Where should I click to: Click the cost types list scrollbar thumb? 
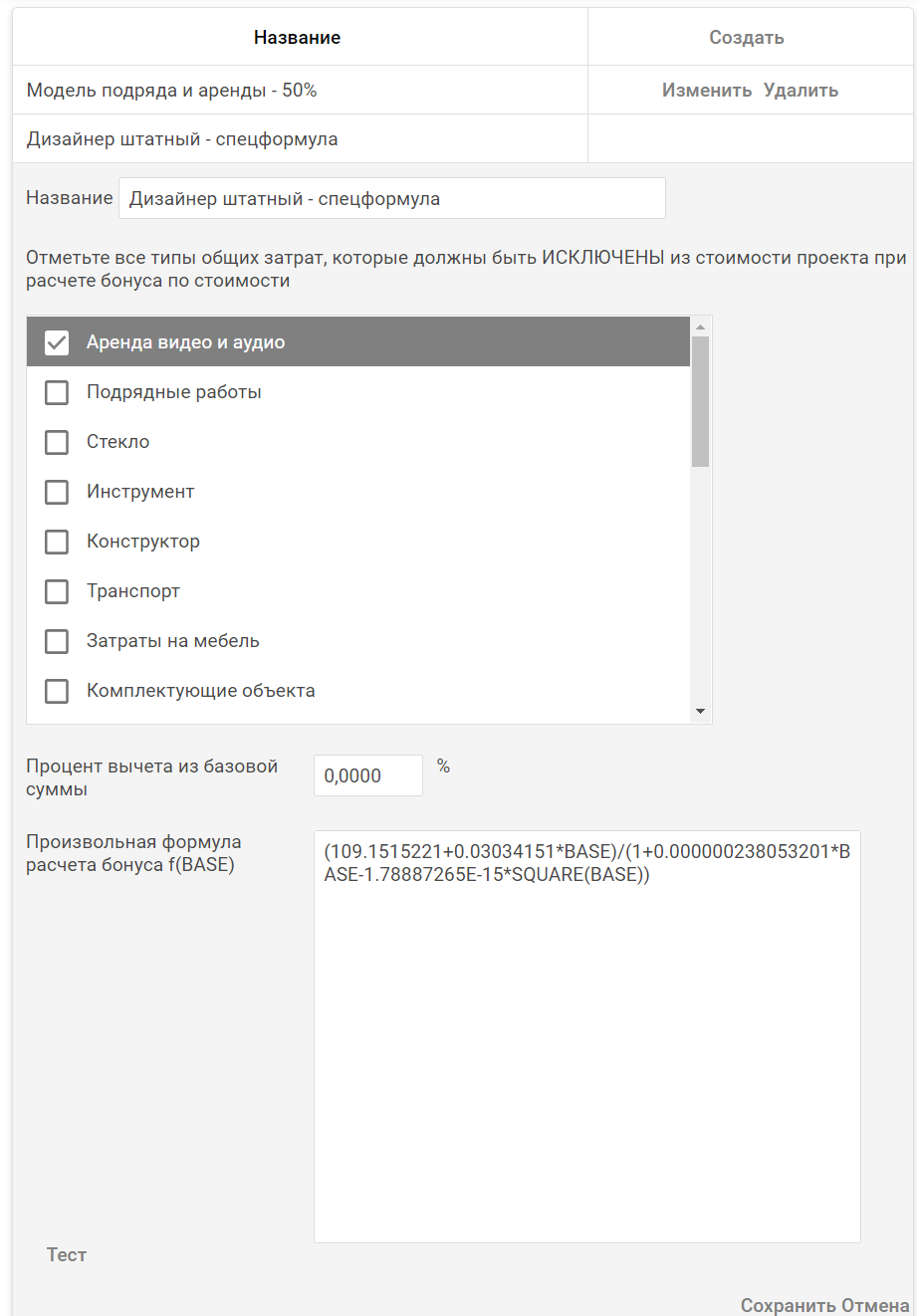click(x=700, y=400)
